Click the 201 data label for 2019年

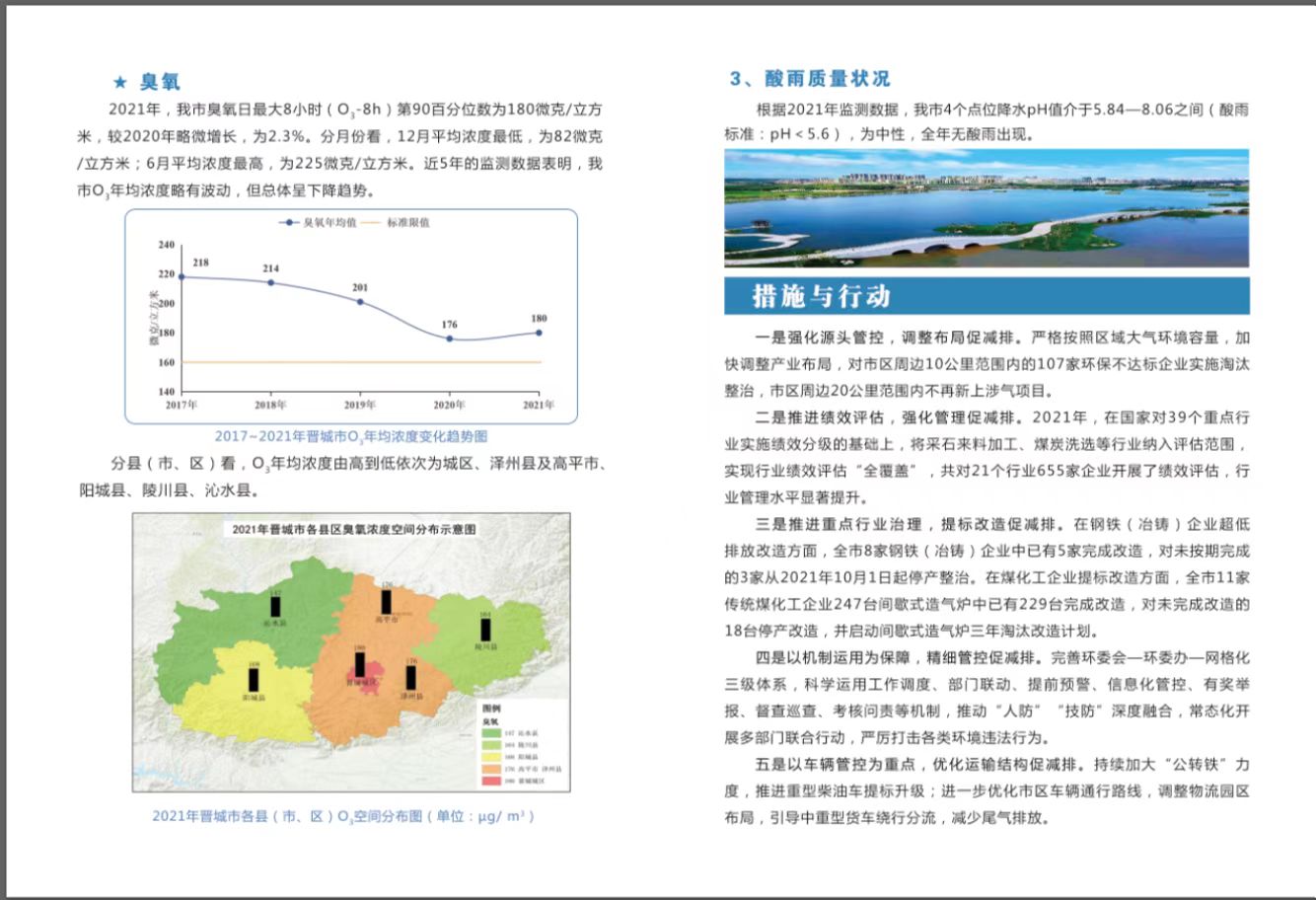360,288
